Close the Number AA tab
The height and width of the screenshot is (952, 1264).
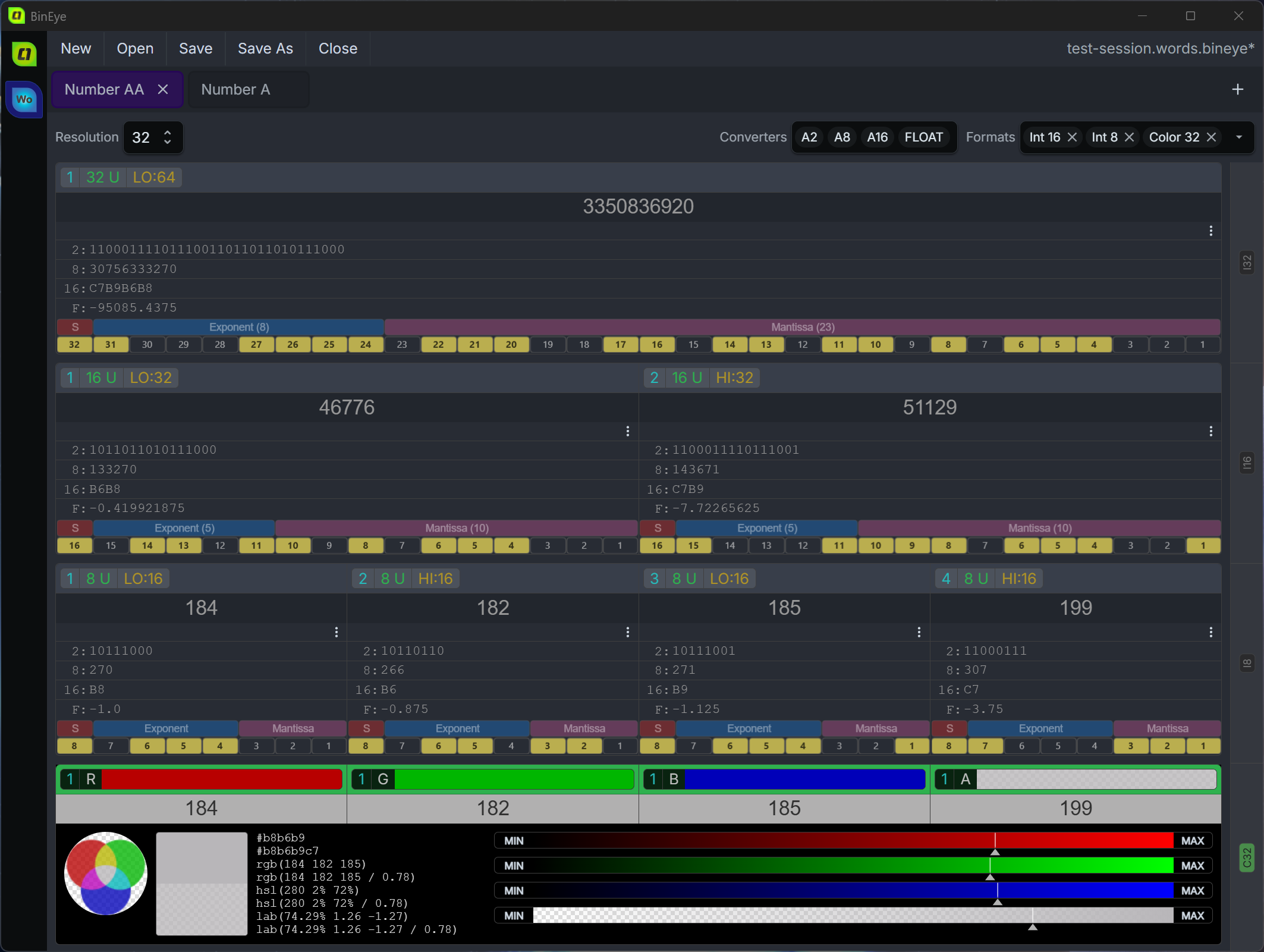click(x=163, y=89)
